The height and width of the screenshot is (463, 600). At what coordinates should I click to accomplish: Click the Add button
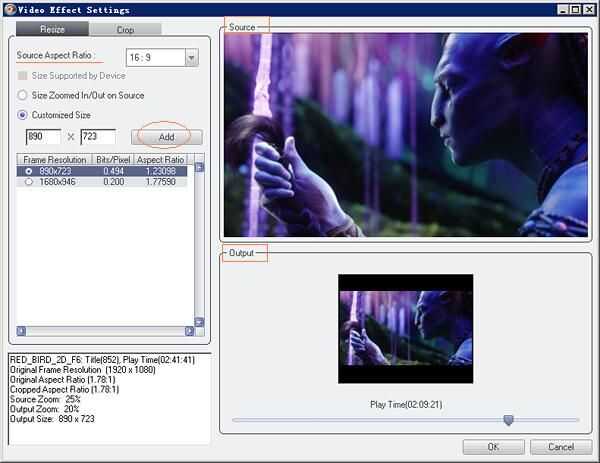pos(166,137)
